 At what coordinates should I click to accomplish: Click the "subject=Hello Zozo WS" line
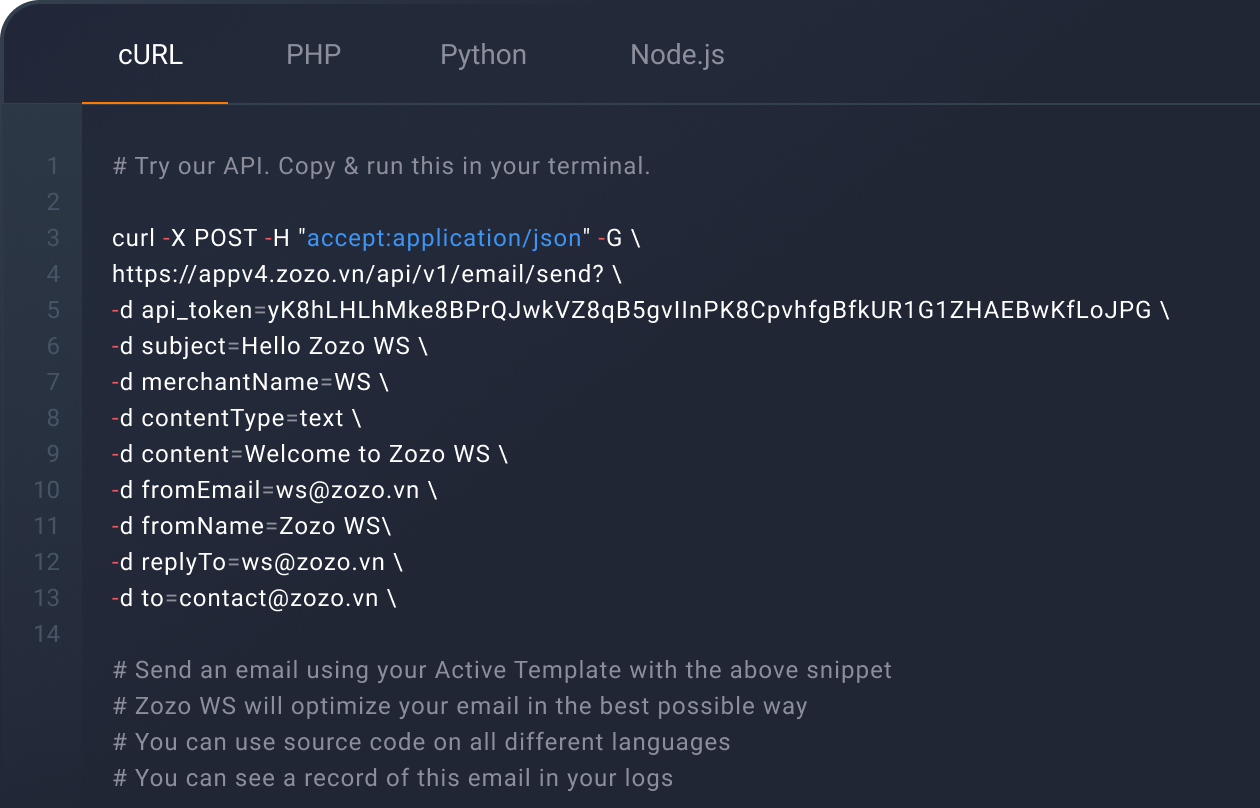[x=270, y=346]
